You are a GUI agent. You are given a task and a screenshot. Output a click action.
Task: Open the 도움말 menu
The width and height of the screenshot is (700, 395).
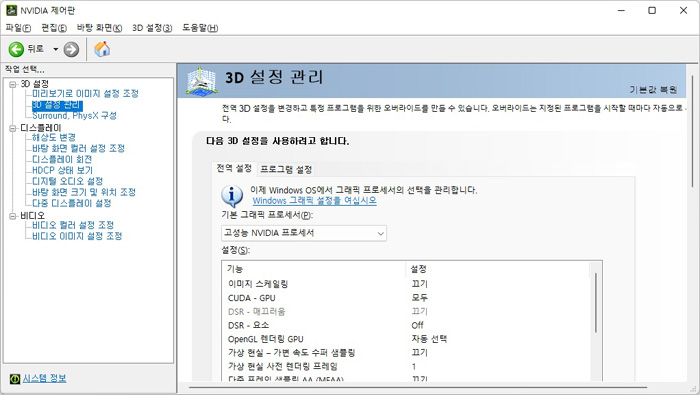[200, 28]
